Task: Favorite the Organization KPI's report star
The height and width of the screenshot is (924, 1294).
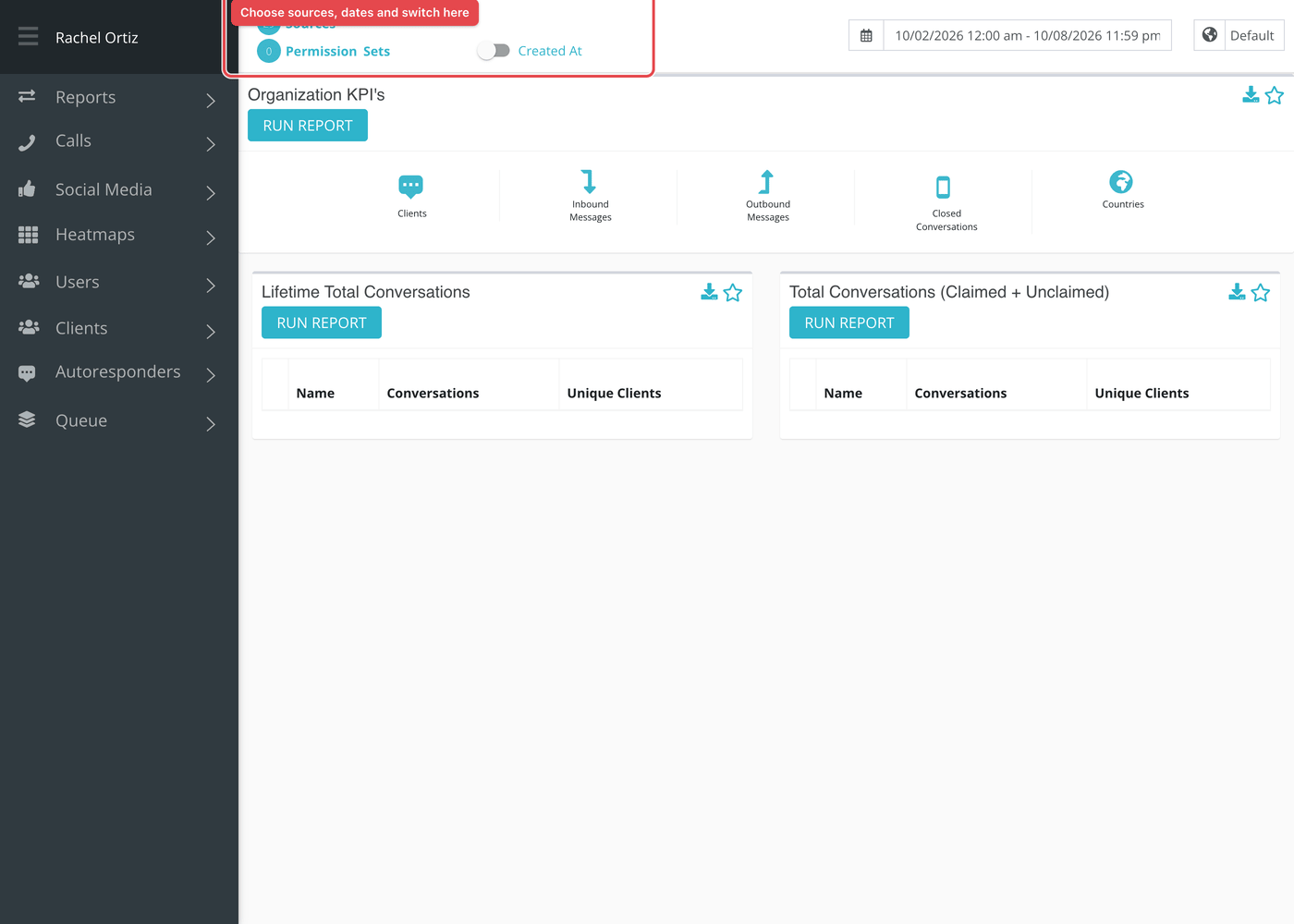Action: pos(1275,95)
